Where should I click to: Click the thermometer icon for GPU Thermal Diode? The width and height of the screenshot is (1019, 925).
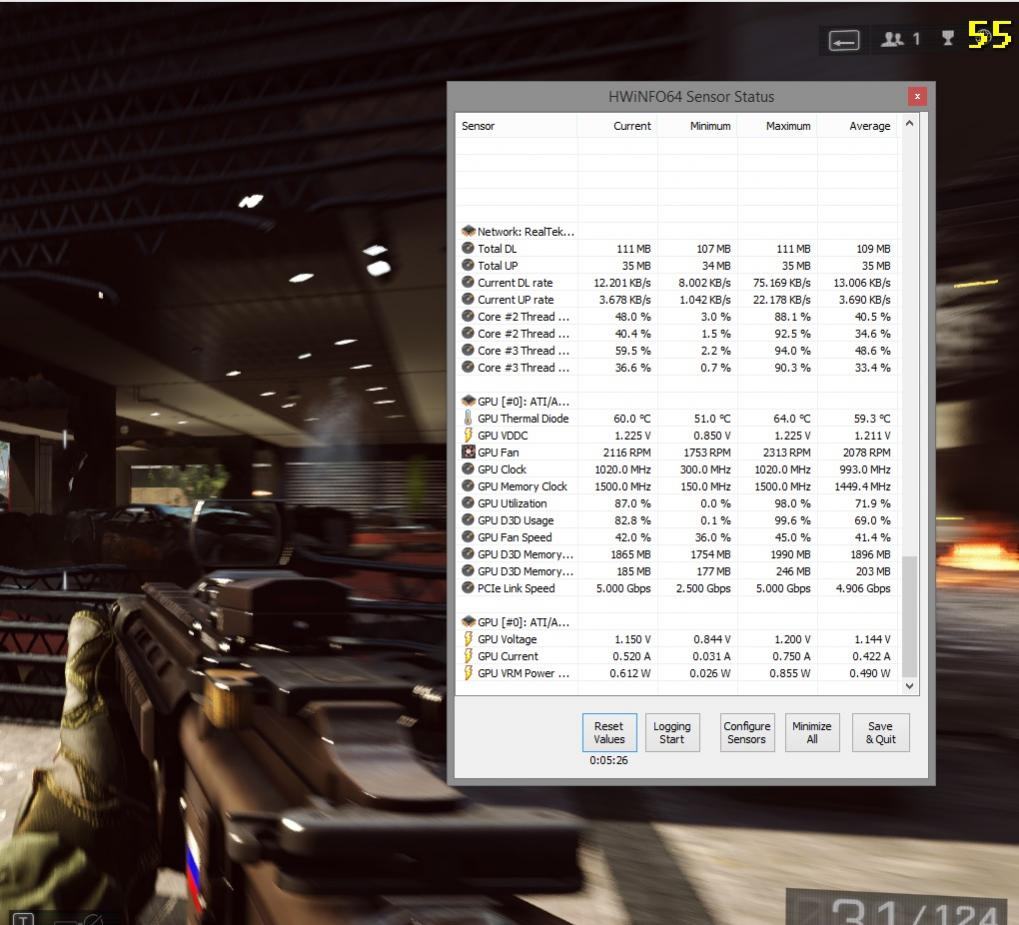click(x=467, y=418)
